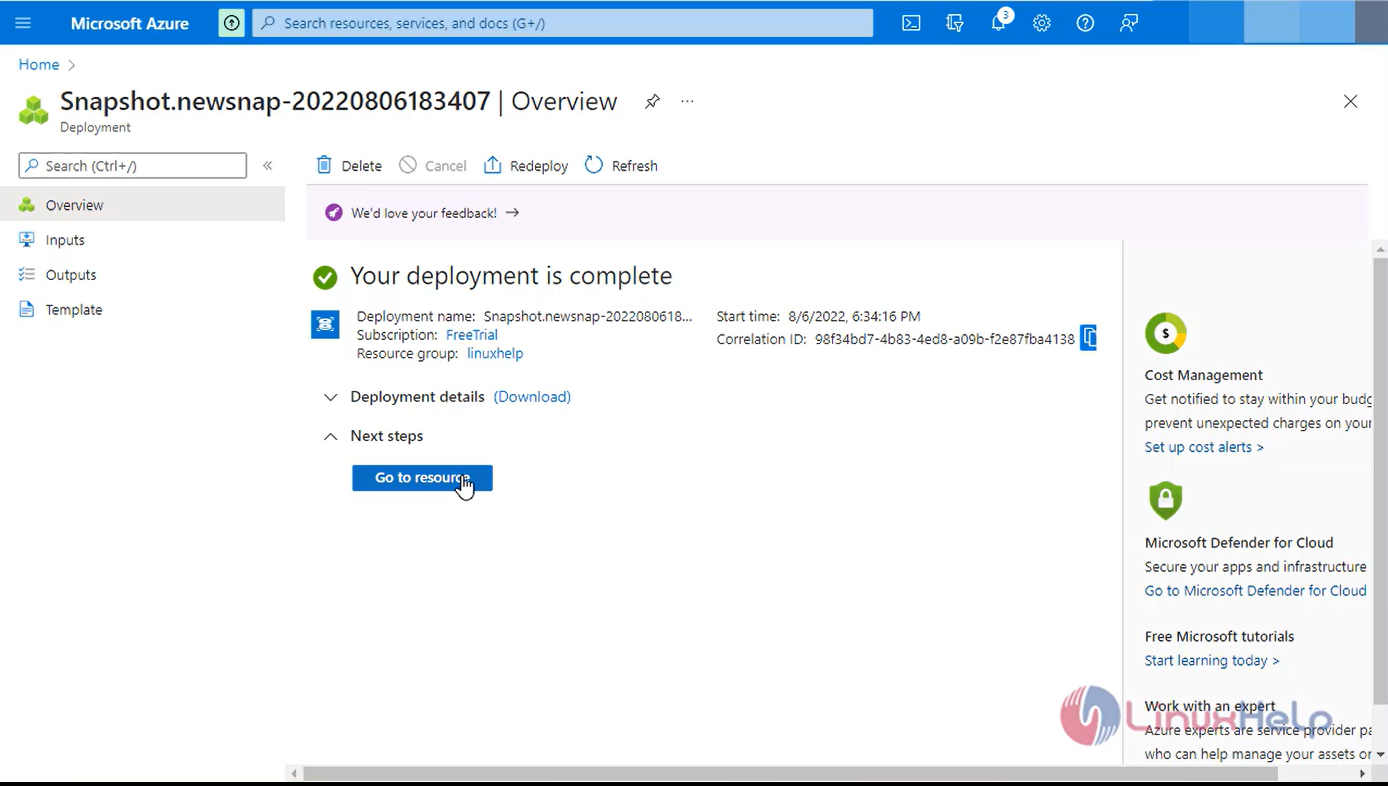Focus the global resources search box
Viewport: 1388px width, 786px height.
tap(563, 23)
